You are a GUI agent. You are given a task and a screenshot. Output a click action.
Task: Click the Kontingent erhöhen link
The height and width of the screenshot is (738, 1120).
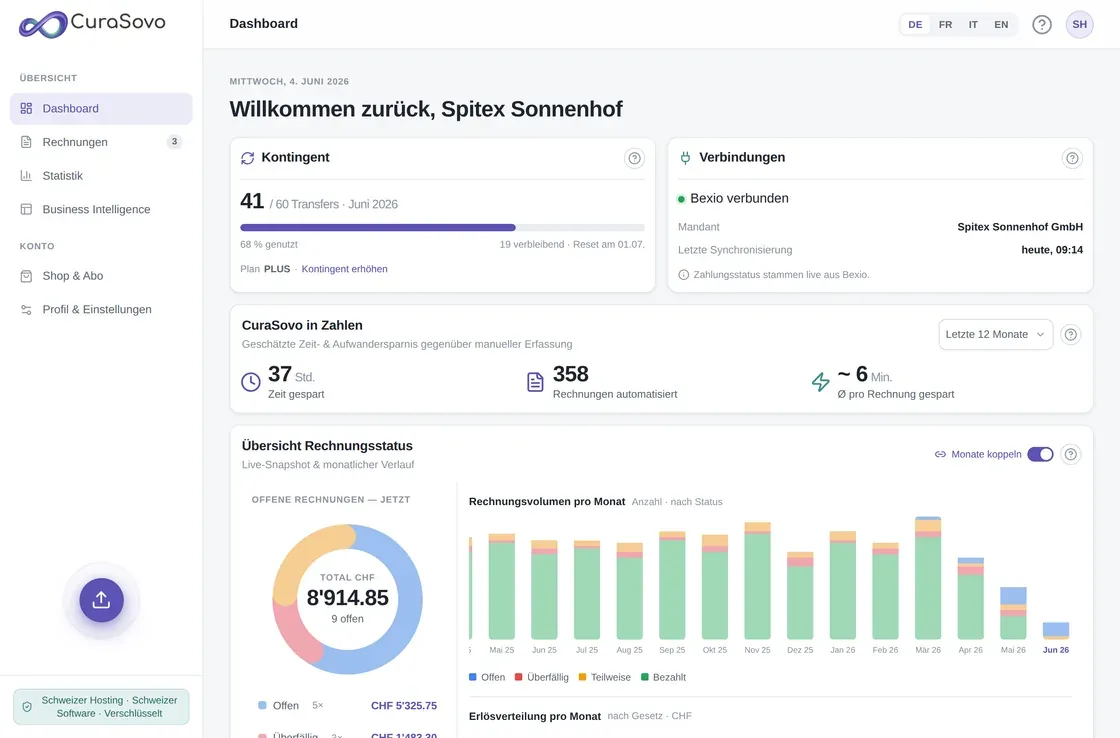(344, 269)
